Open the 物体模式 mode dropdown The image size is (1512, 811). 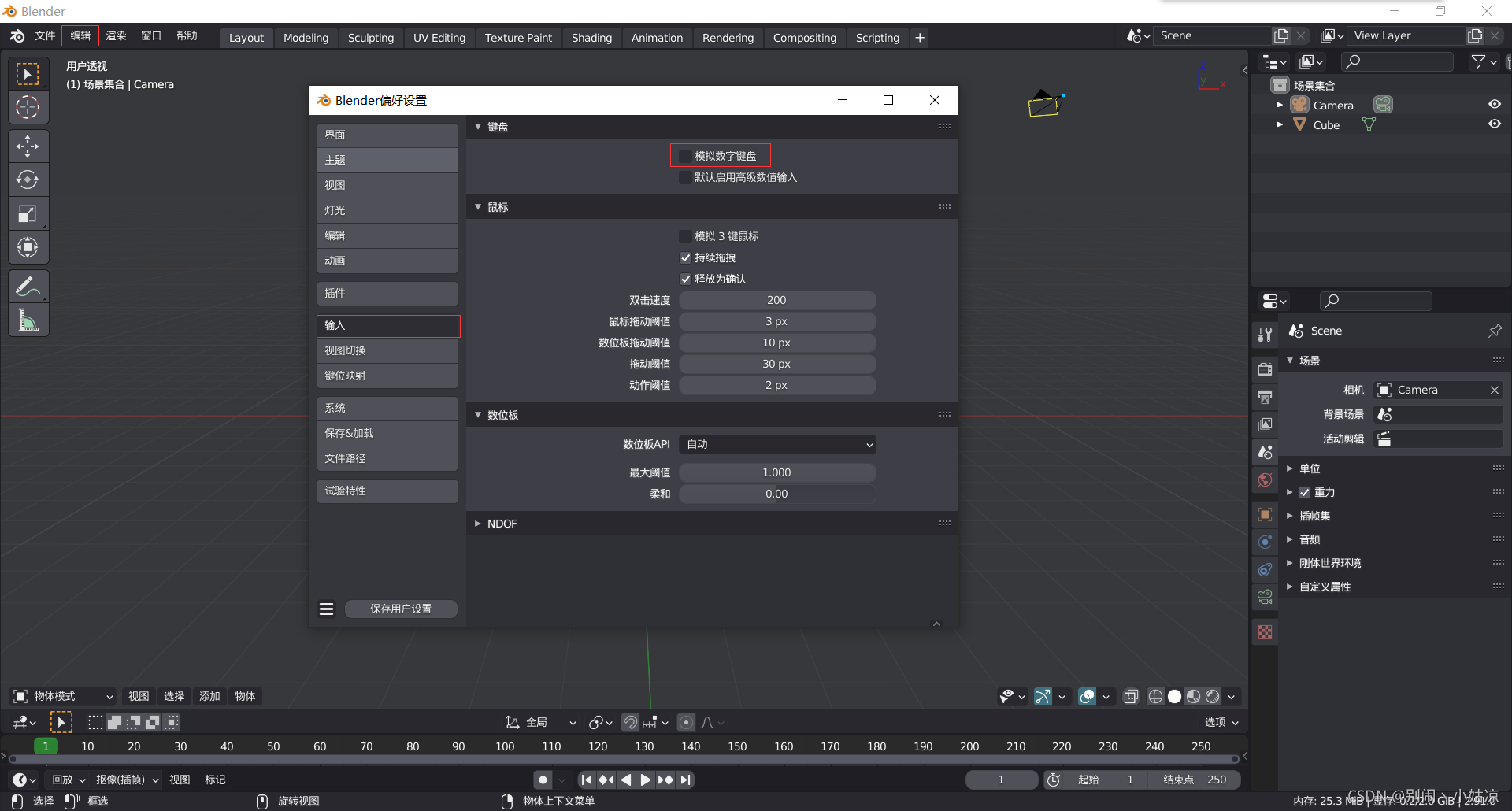pyautogui.click(x=64, y=696)
